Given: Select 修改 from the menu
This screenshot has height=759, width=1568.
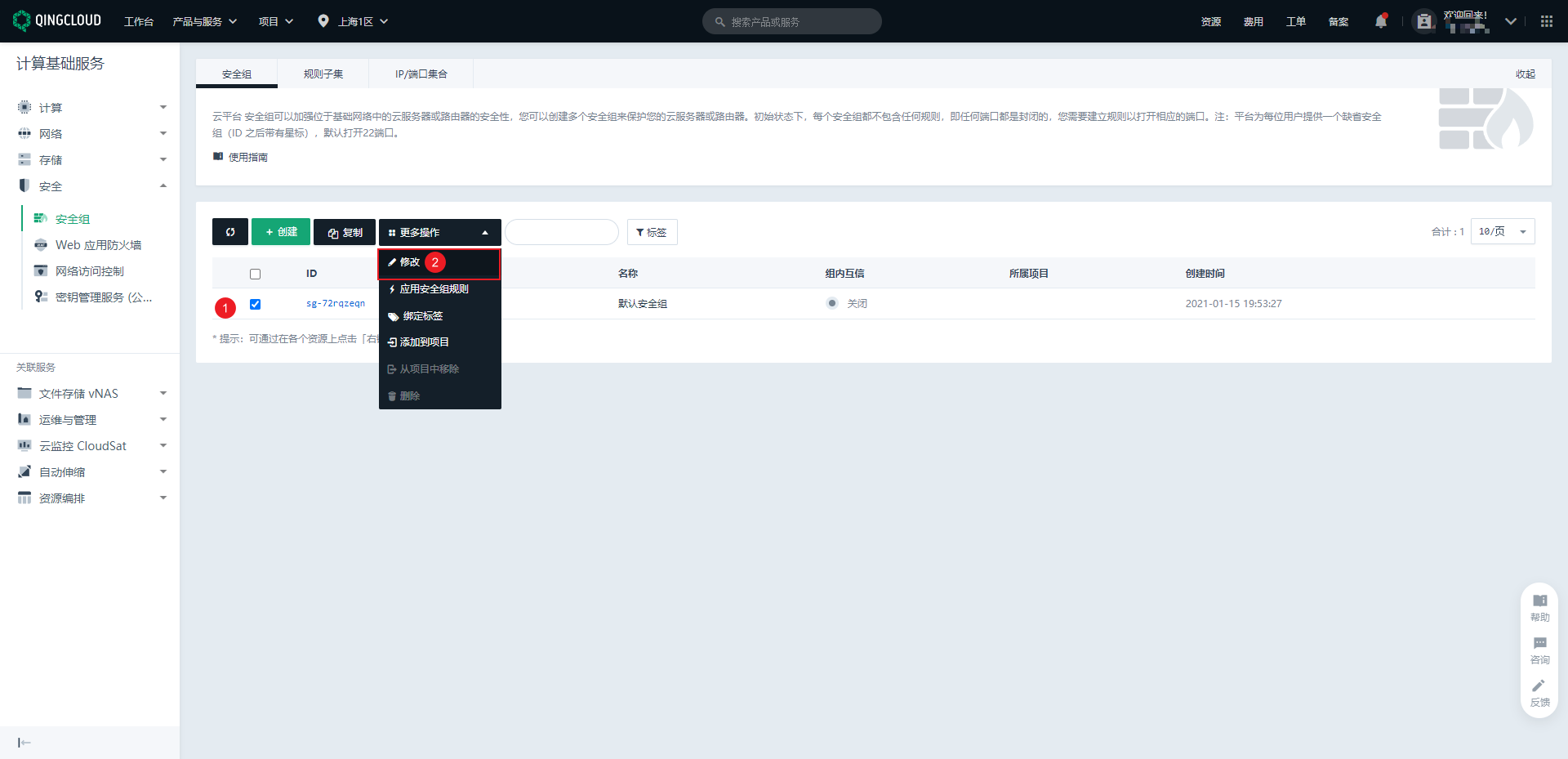Looking at the screenshot, I should tap(439, 262).
